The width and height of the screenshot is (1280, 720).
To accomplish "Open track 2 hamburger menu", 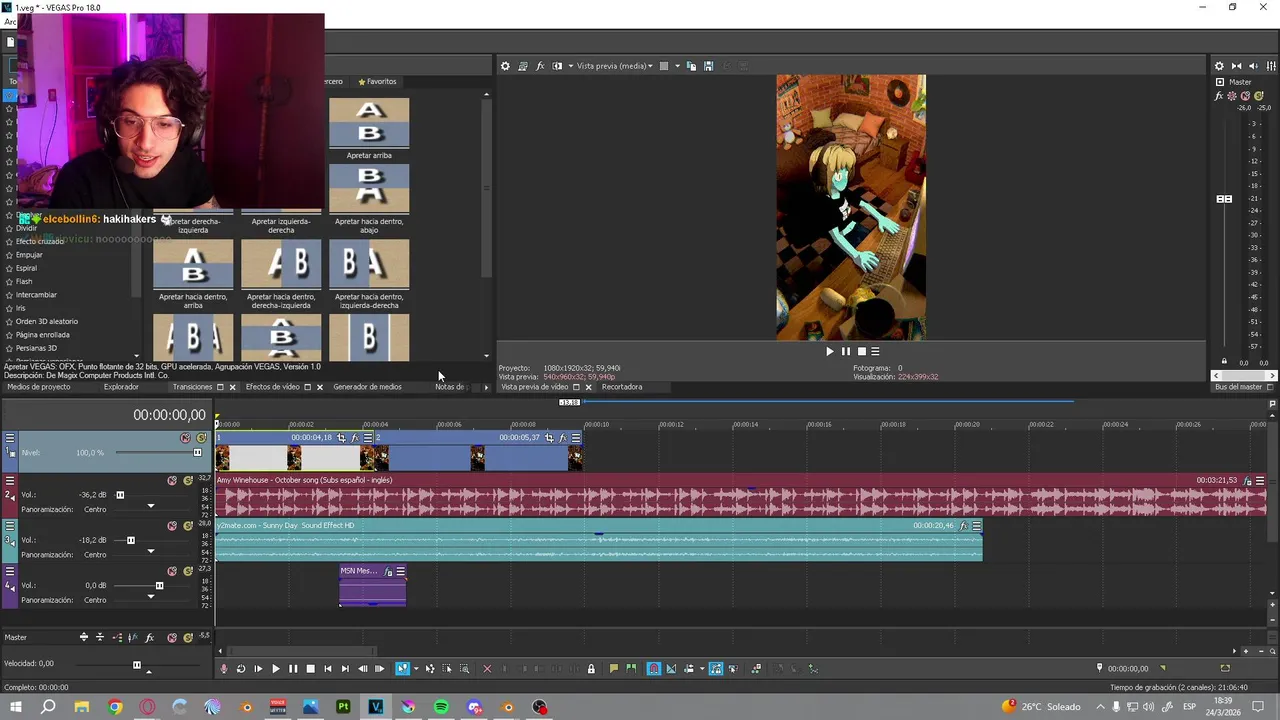I will point(10,481).
